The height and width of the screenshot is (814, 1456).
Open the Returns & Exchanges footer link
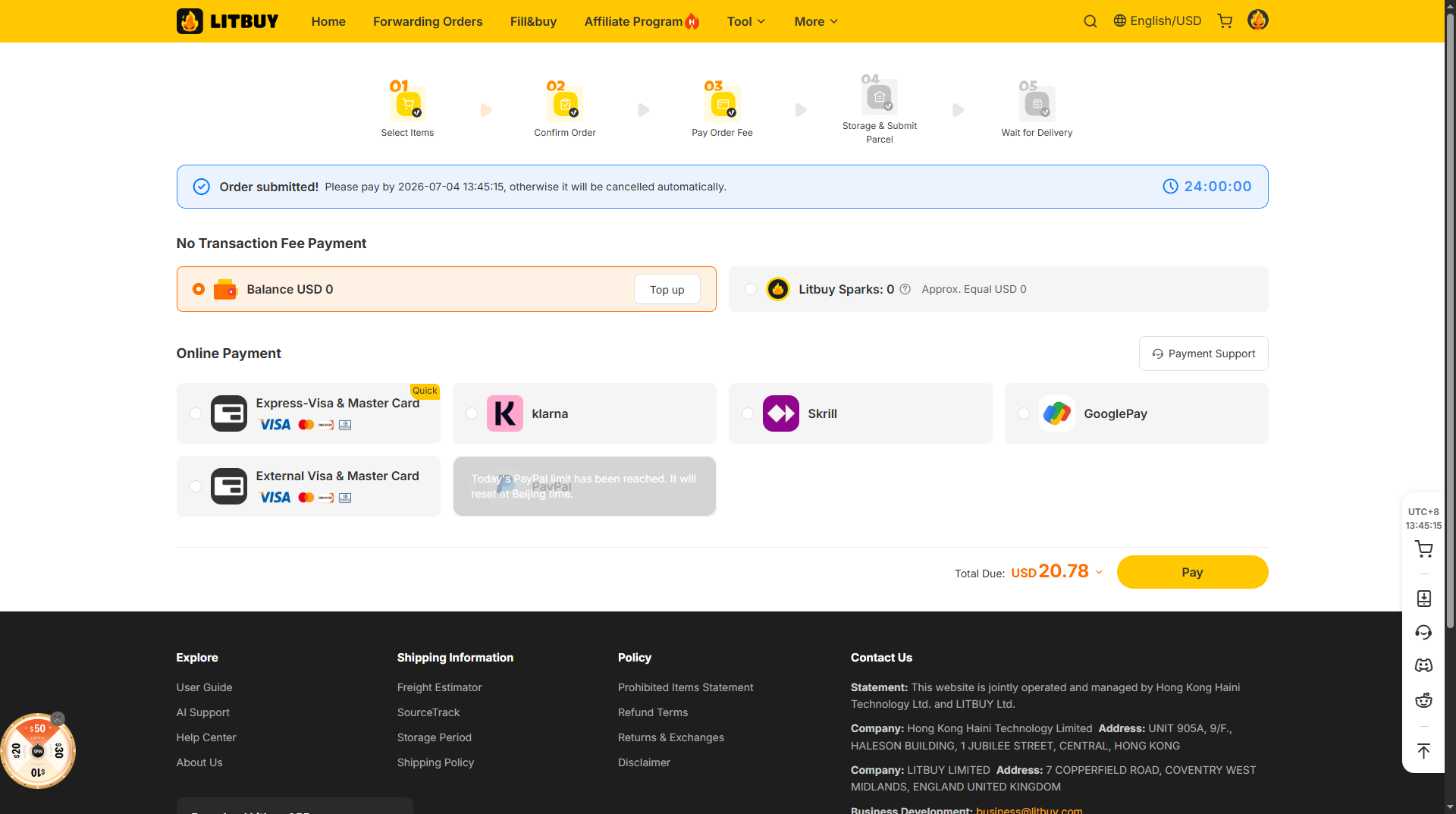[x=671, y=737]
